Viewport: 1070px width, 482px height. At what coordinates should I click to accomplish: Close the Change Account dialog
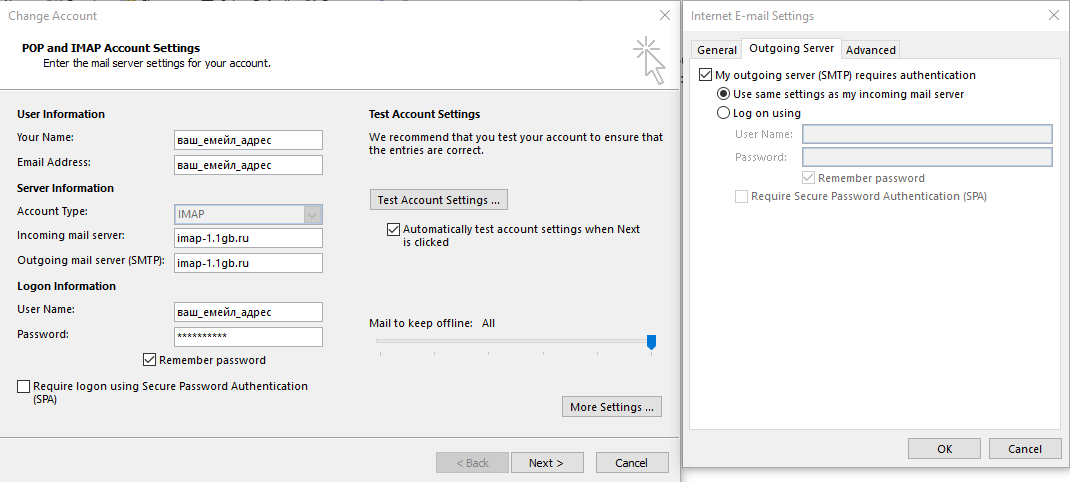point(665,16)
